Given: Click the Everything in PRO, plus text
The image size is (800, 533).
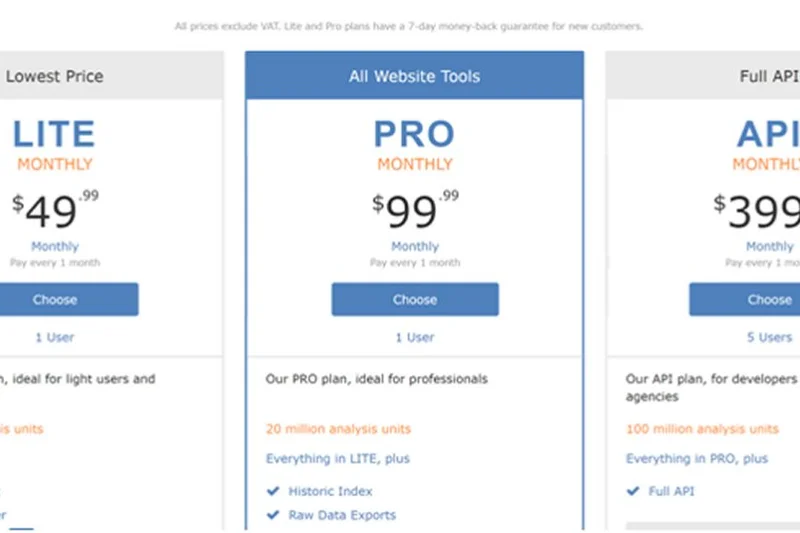Looking at the screenshot, I should pyautogui.click(x=697, y=459).
